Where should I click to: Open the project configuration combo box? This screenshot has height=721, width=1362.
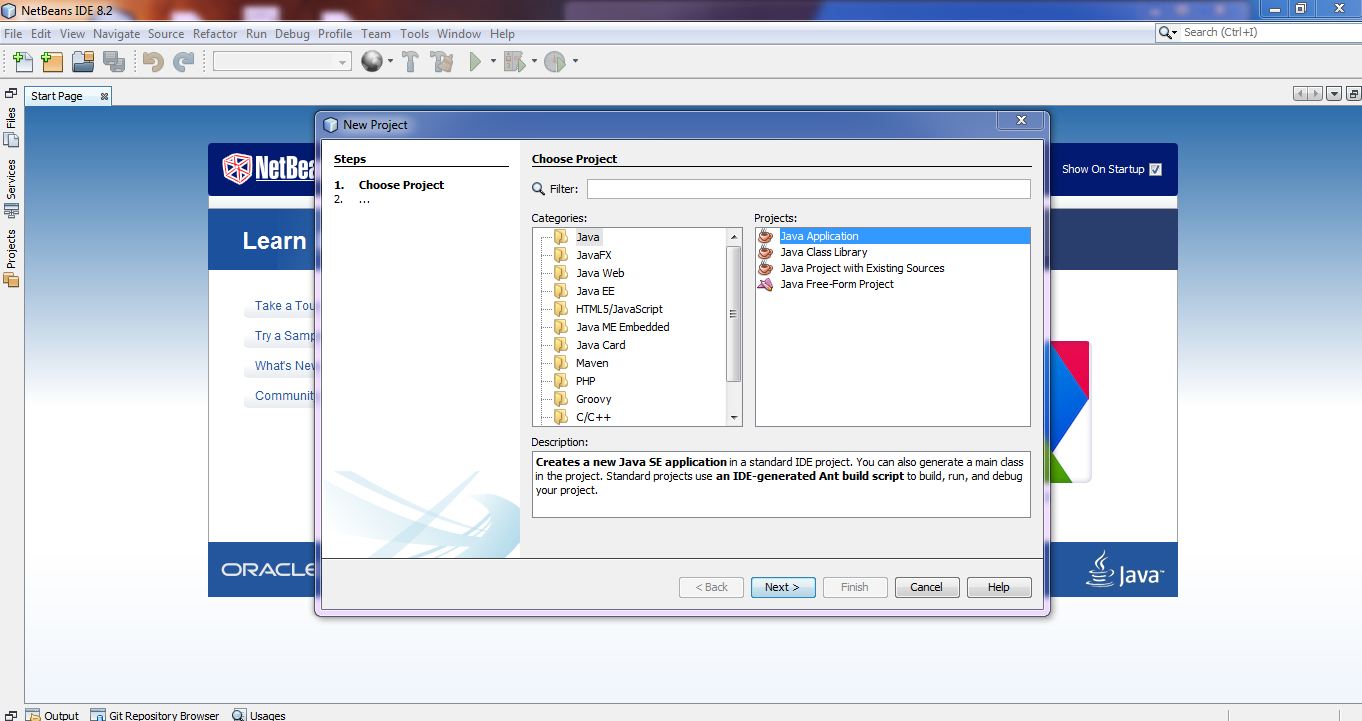click(x=282, y=62)
